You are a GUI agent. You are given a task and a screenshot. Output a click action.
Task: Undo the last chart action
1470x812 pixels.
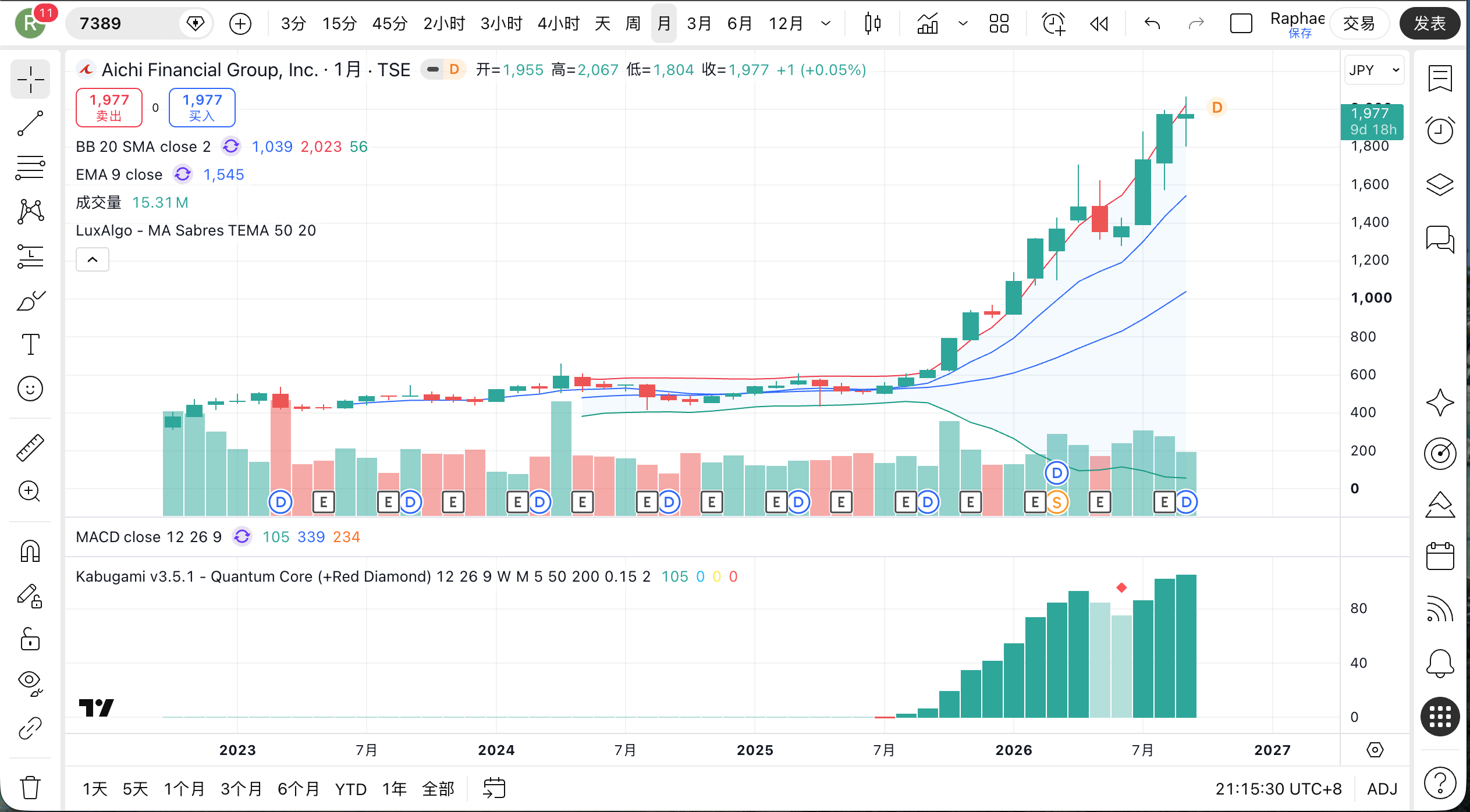click(1152, 23)
